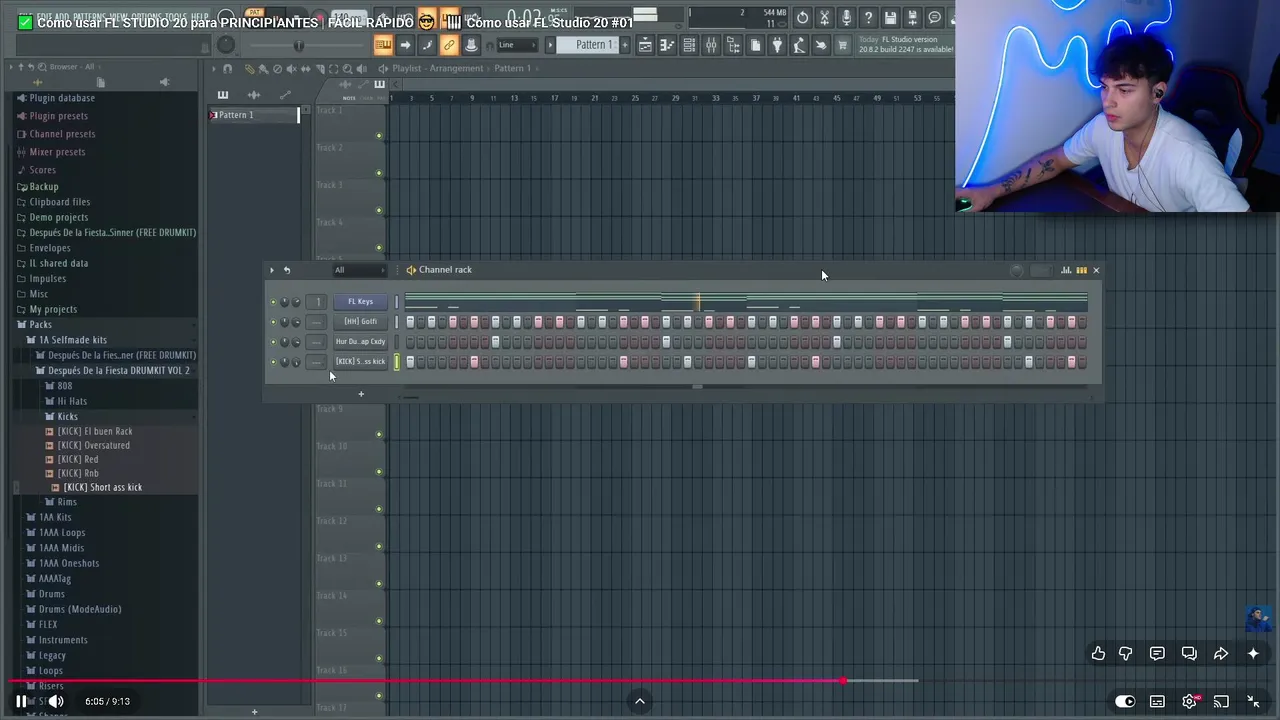Add new pattern with plus button

626,45
